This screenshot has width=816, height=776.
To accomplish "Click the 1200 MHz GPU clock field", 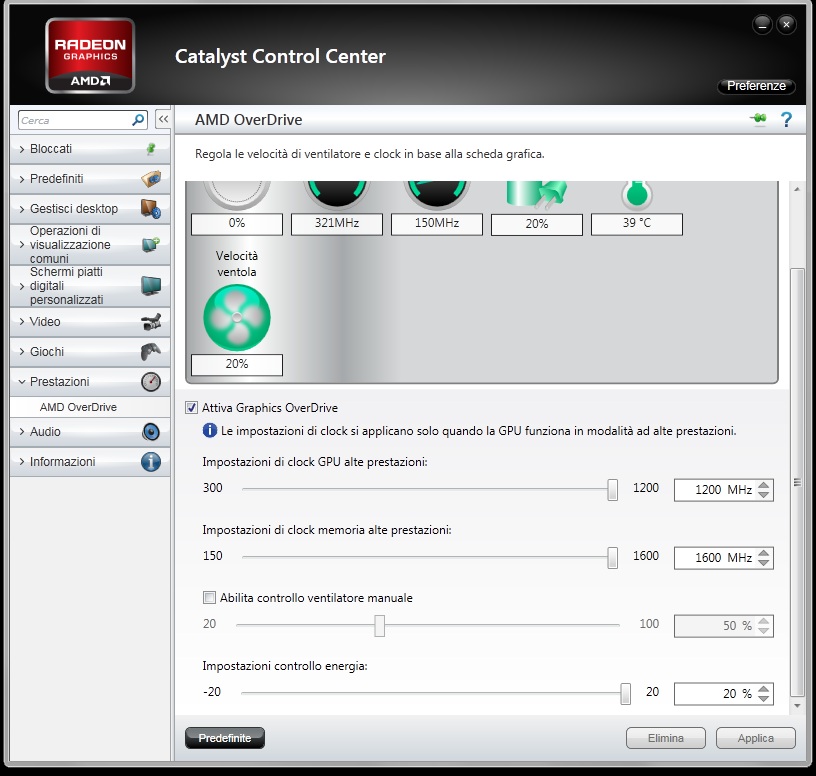I will (723, 490).
